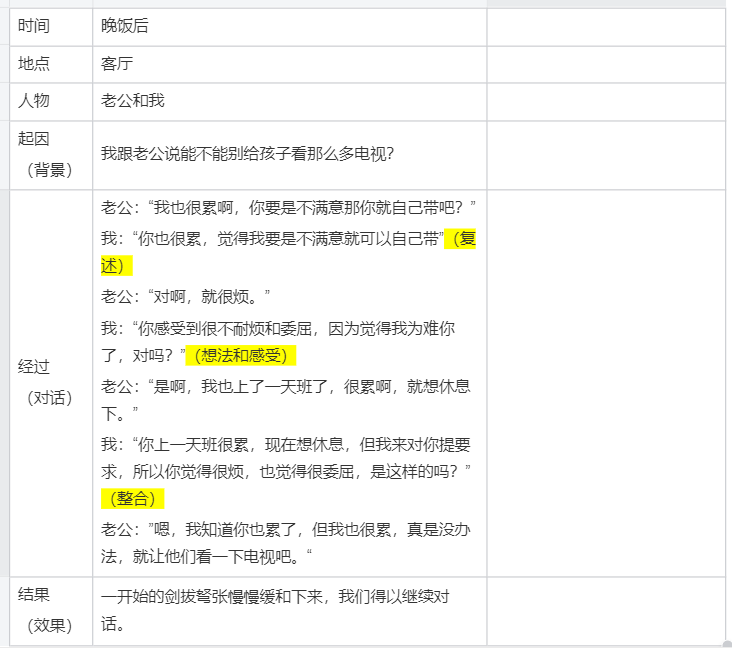Select the '老公和我' cell
Viewport: 732px width, 652px height.
[x=289, y=102]
